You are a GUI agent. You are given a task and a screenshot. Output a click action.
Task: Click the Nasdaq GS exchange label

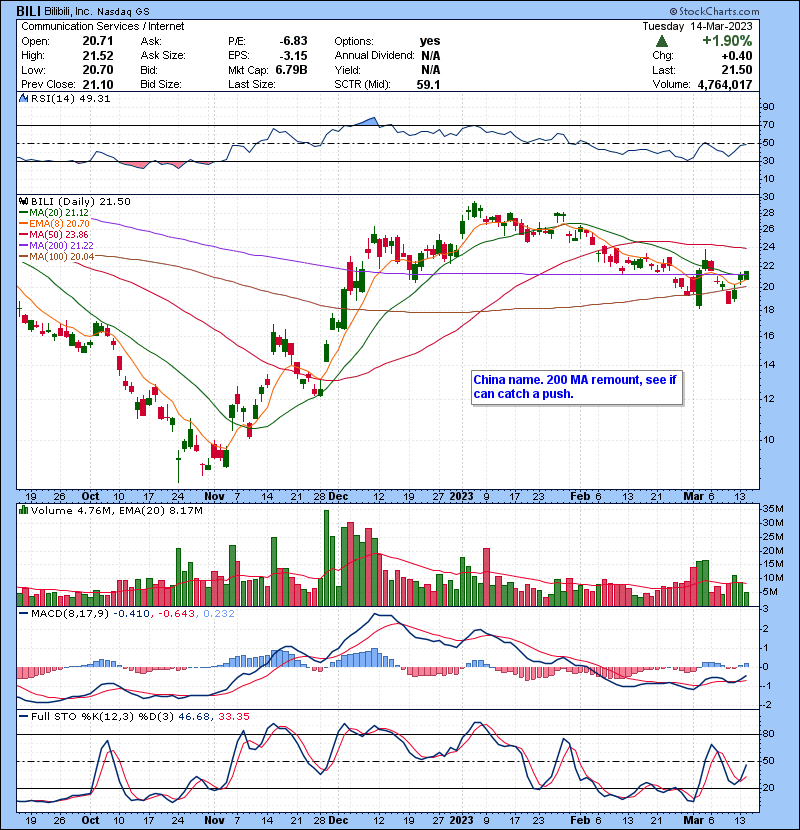[x=123, y=11]
